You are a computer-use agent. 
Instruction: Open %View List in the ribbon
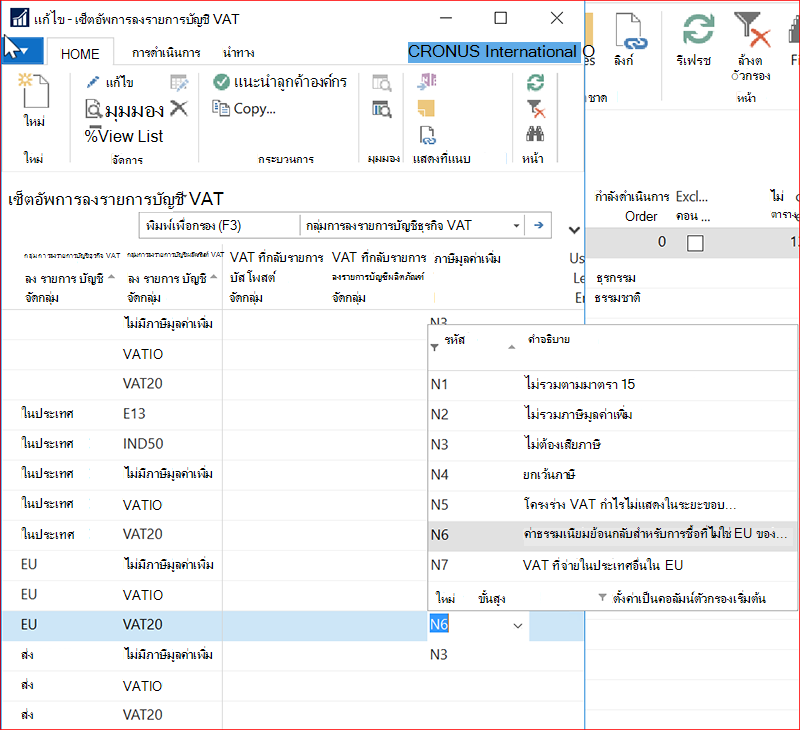point(123,136)
